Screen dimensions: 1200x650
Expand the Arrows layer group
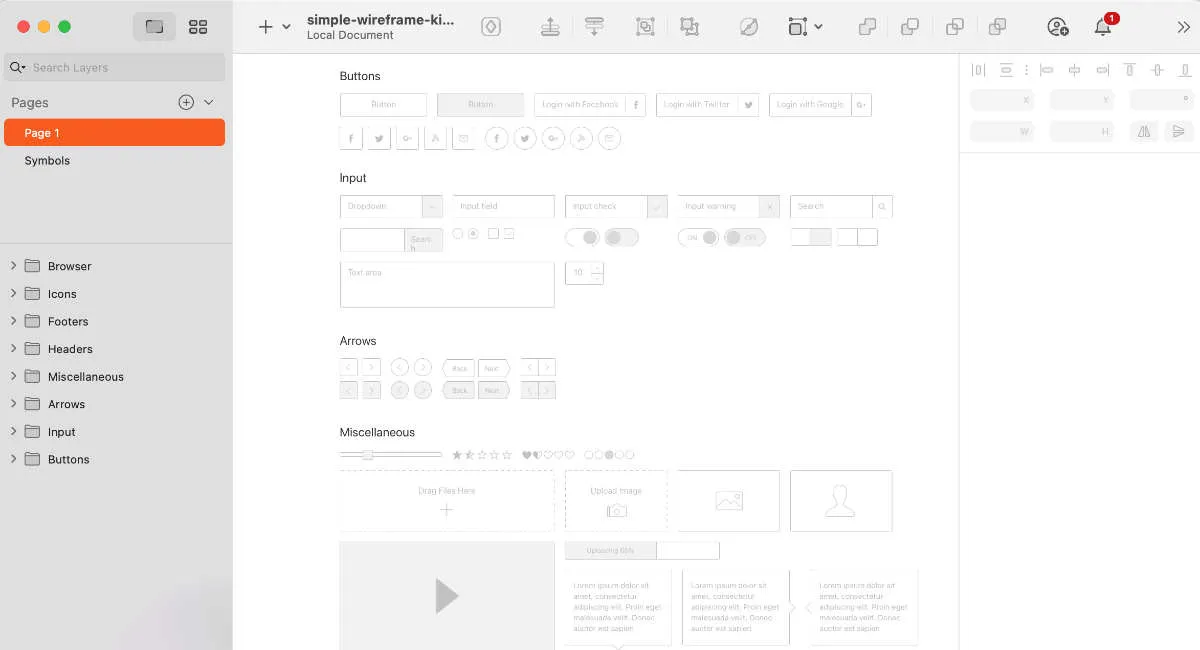[x=13, y=404]
